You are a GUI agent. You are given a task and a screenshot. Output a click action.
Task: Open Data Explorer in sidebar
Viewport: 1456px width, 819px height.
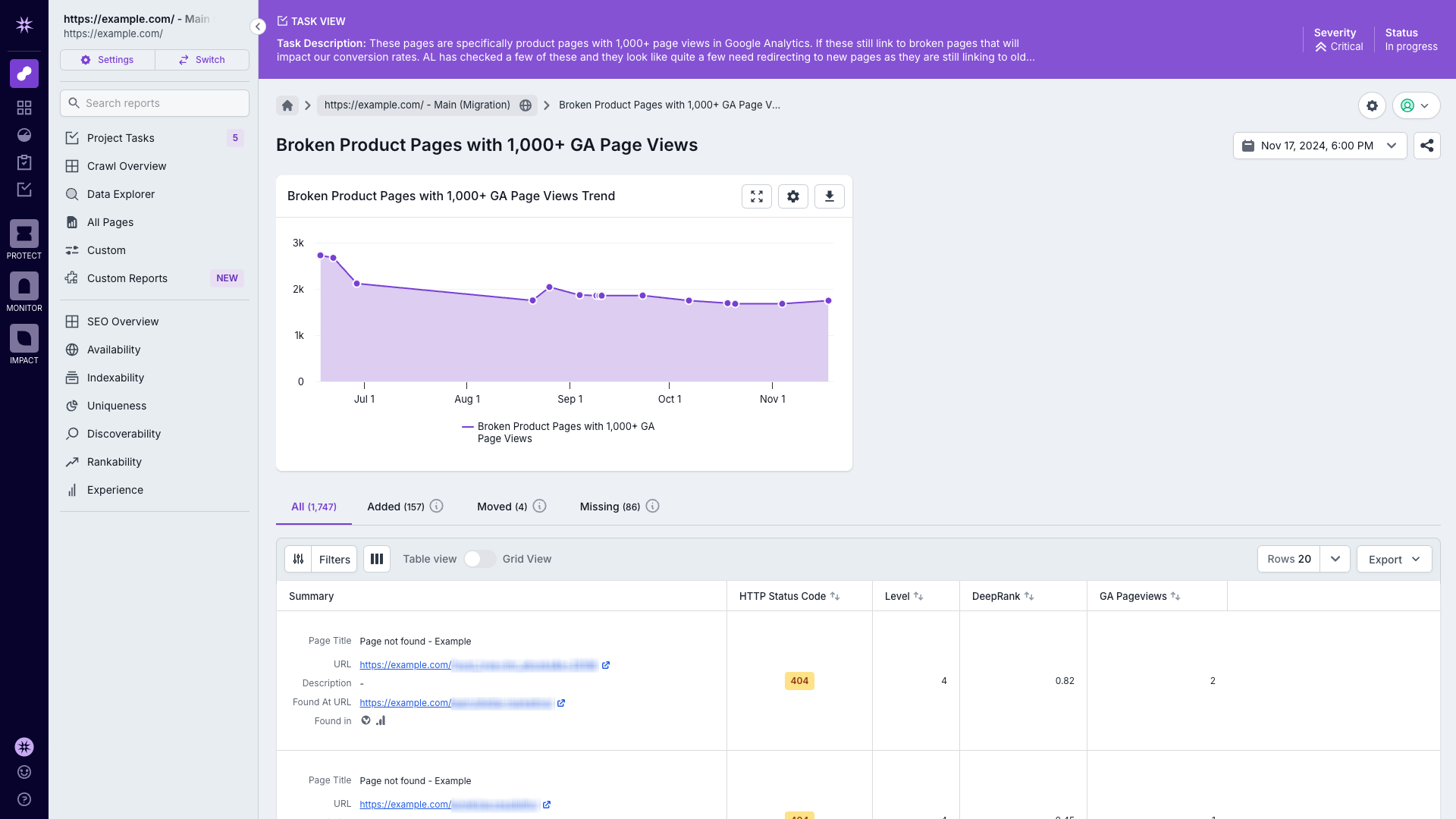tap(155, 194)
